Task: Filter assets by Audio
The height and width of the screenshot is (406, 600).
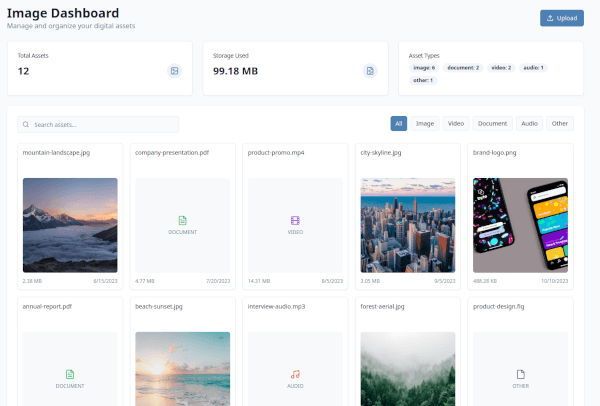Action: click(529, 124)
